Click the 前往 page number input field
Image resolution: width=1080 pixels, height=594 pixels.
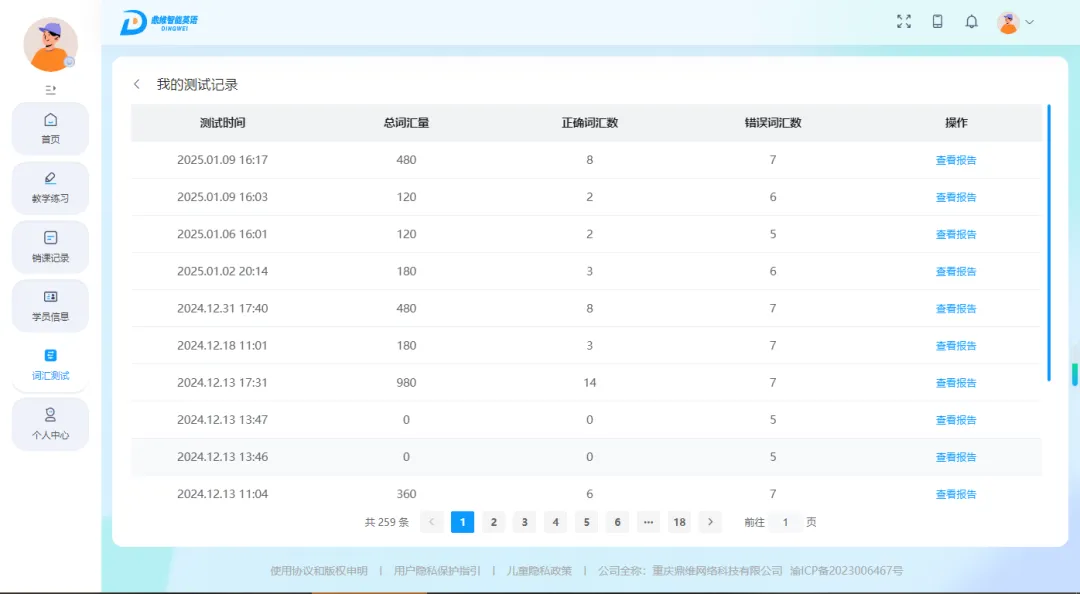coord(785,522)
